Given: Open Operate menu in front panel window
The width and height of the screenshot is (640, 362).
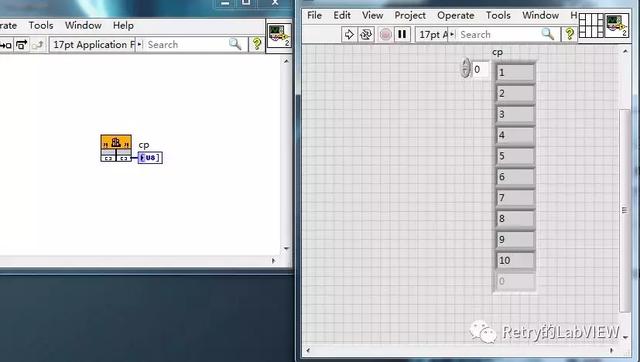Looking at the screenshot, I should pyautogui.click(x=456, y=16).
